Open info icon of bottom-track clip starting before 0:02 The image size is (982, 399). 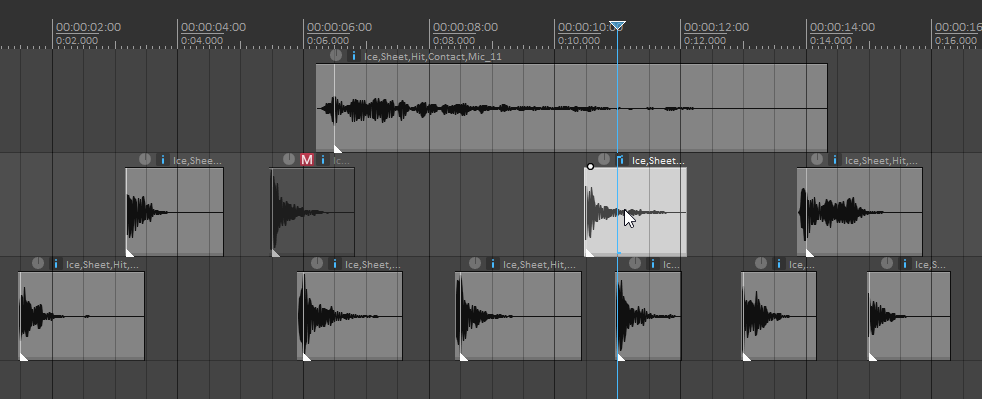pos(56,264)
